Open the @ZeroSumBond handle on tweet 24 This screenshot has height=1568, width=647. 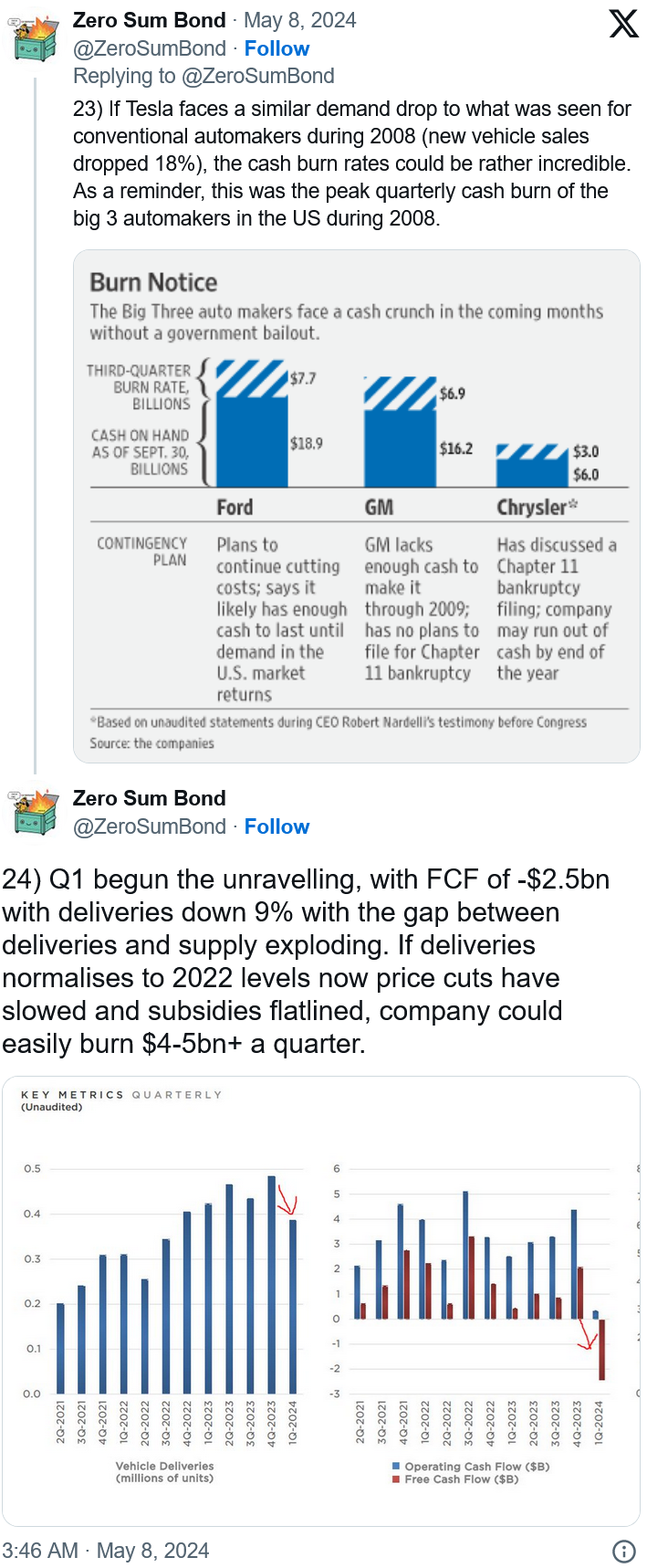click(149, 826)
